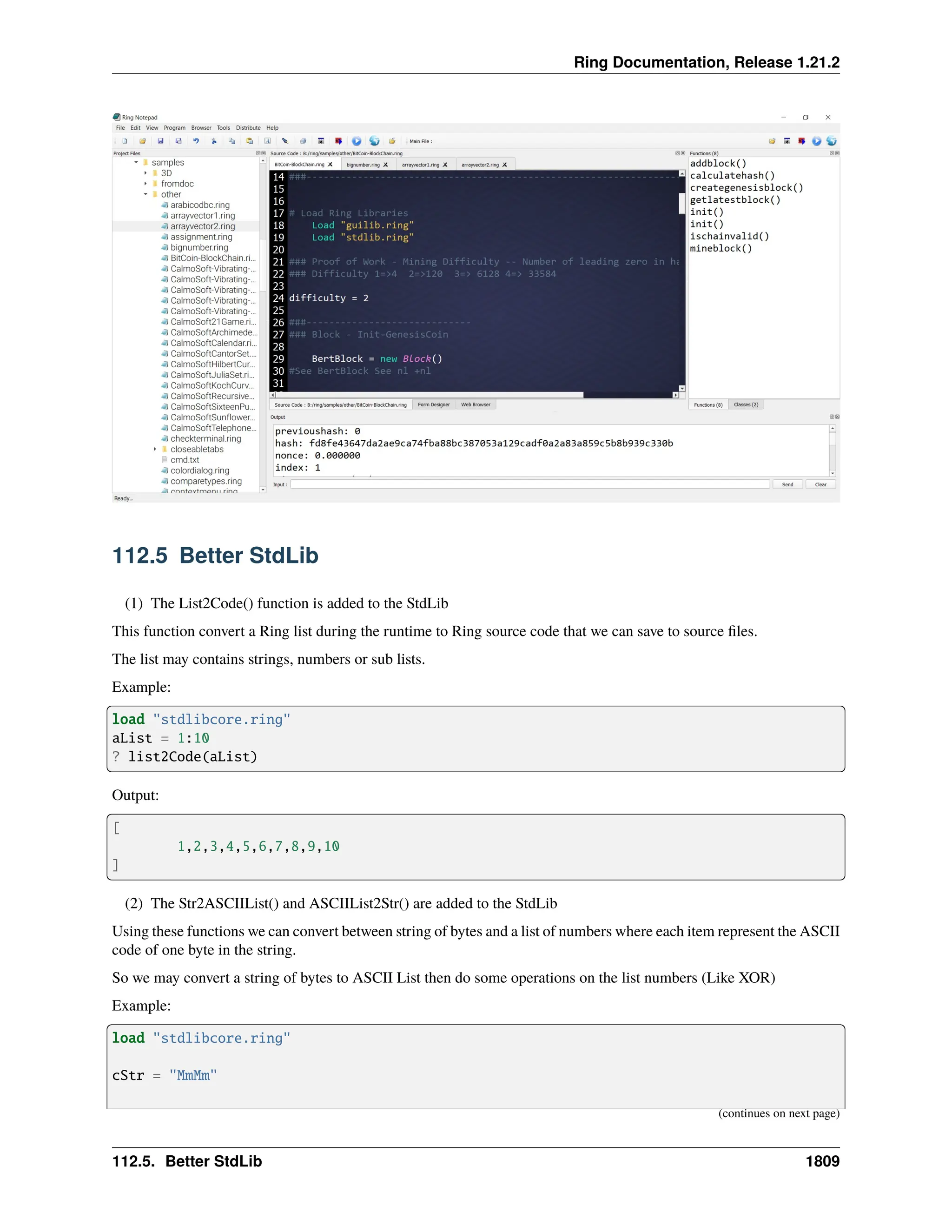
Task: Switch to the bignumber.ring tab
Action: point(363,165)
